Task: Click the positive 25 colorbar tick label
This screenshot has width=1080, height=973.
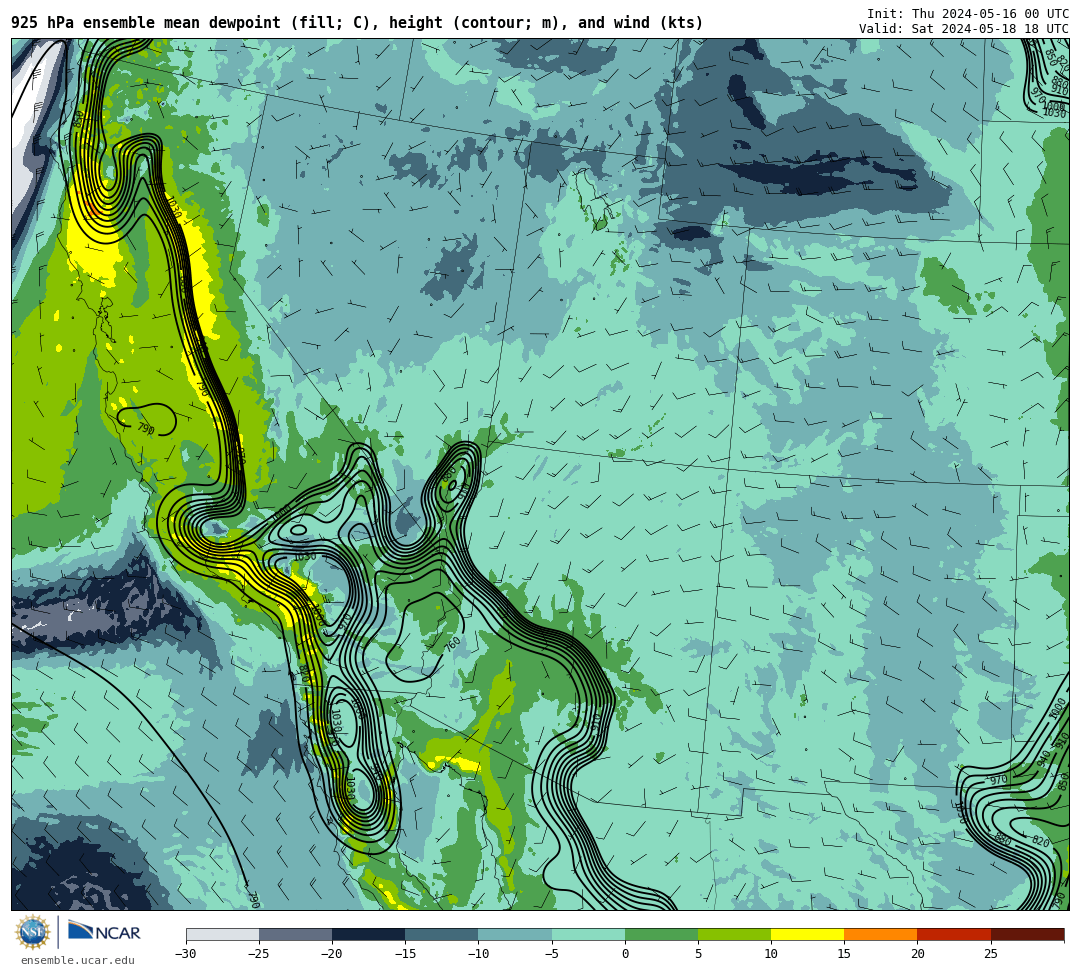Action: 990,954
